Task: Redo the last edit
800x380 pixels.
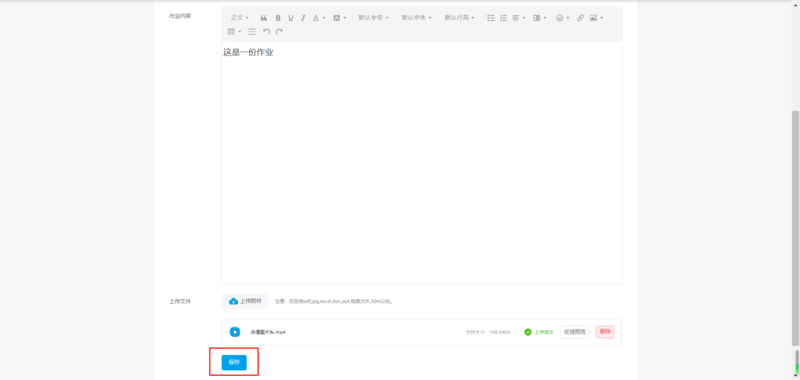Action: coord(279,32)
